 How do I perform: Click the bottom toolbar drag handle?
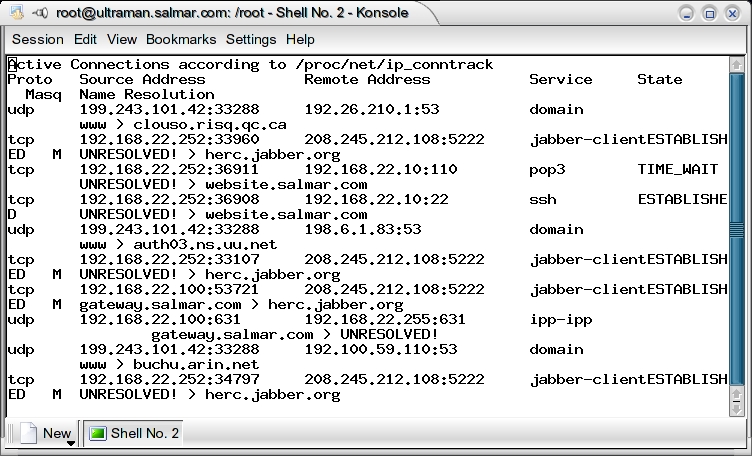pyautogui.click(x=7, y=433)
